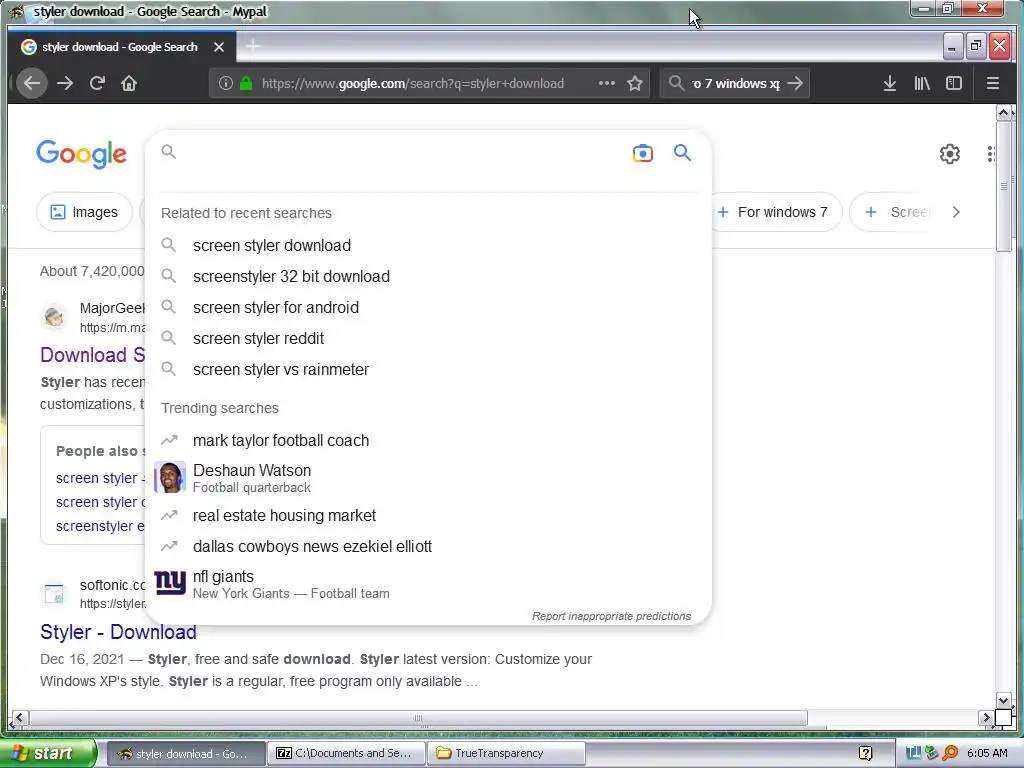The width and height of the screenshot is (1024, 768).
Task: Click 'screenstyler e...' related search link
Action: point(100,526)
